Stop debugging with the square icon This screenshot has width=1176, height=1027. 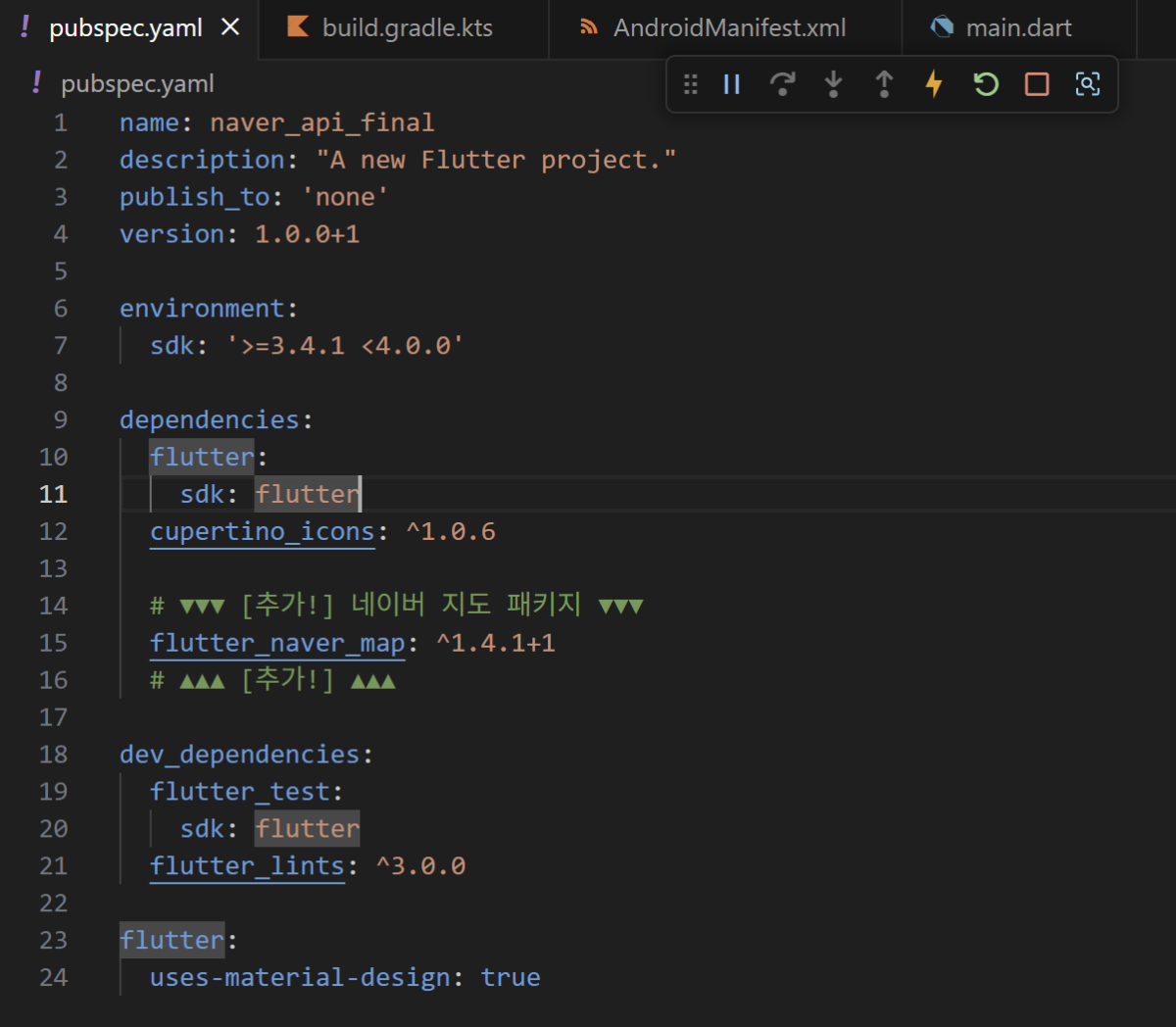pos(1037,84)
